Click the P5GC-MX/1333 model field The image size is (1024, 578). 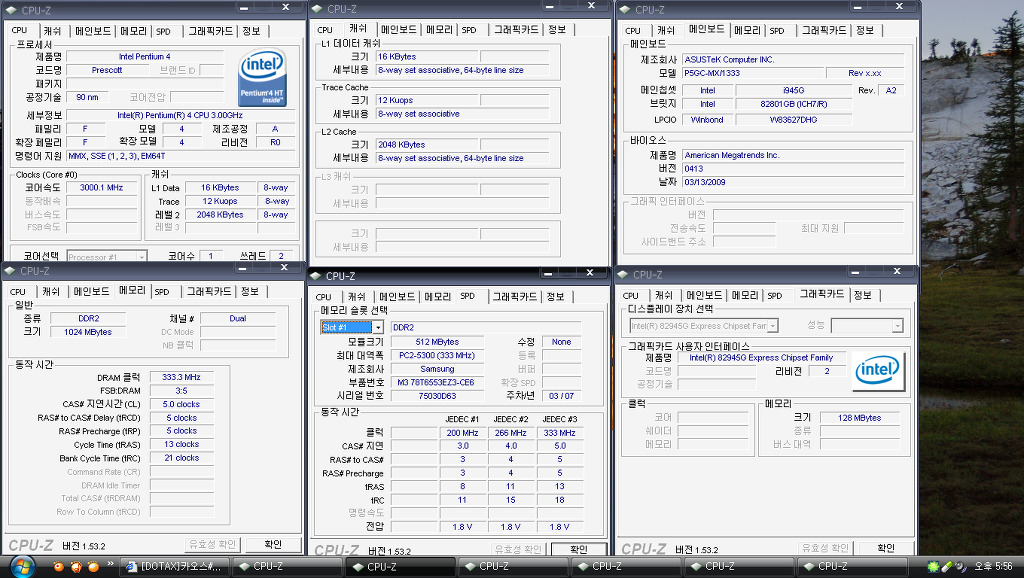tap(753, 73)
